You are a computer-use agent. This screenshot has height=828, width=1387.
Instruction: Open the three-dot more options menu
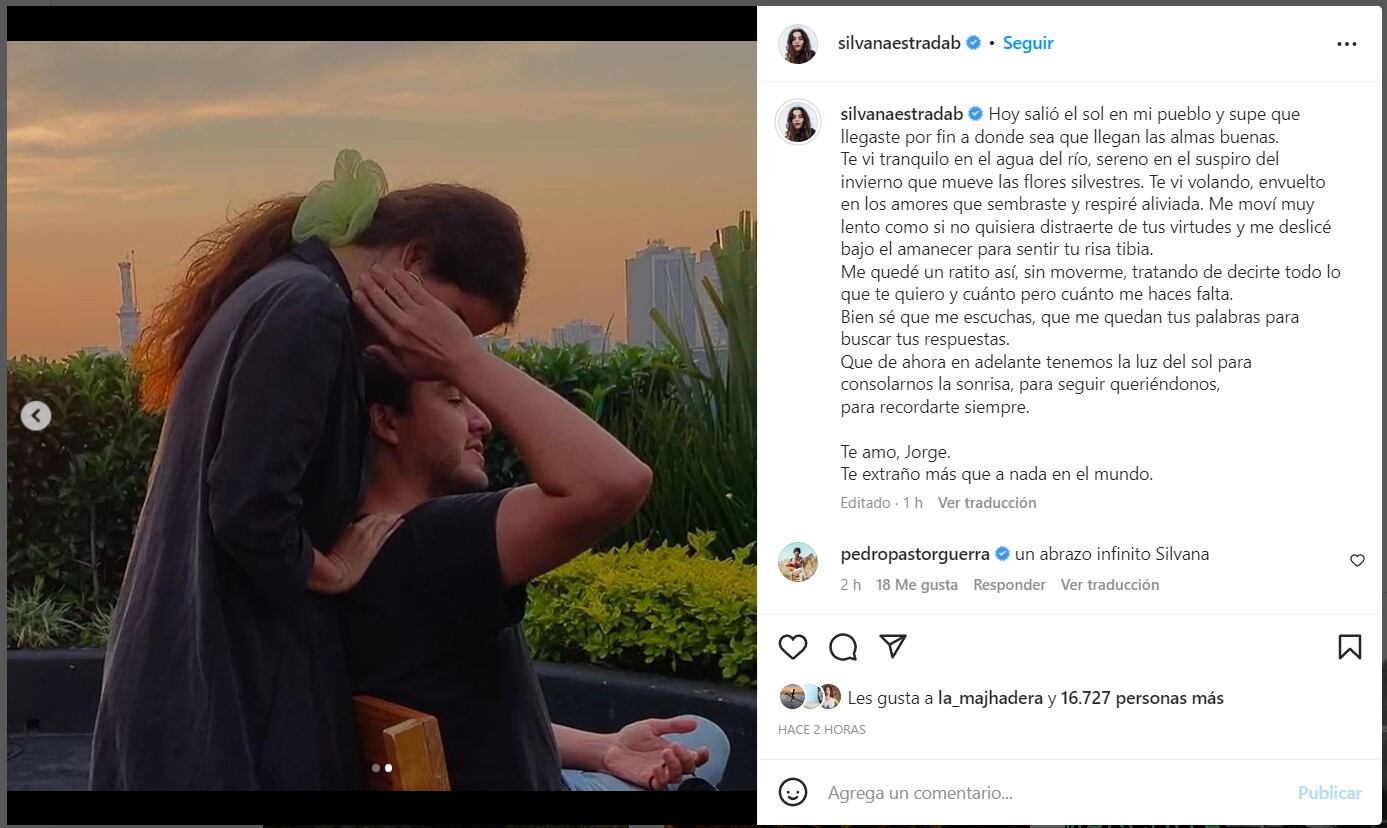[1347, 44]
